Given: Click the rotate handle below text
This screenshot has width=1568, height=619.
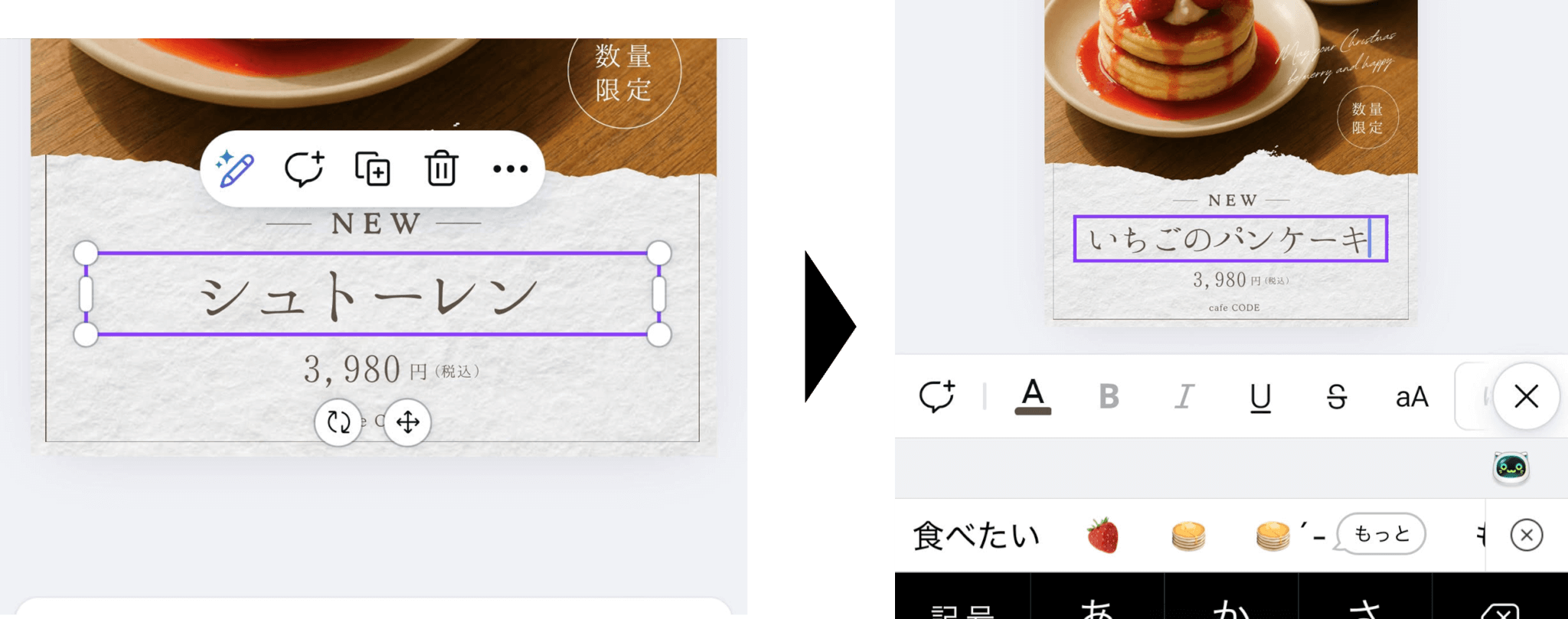Looking at the screenshot, I should click(338, 422).
